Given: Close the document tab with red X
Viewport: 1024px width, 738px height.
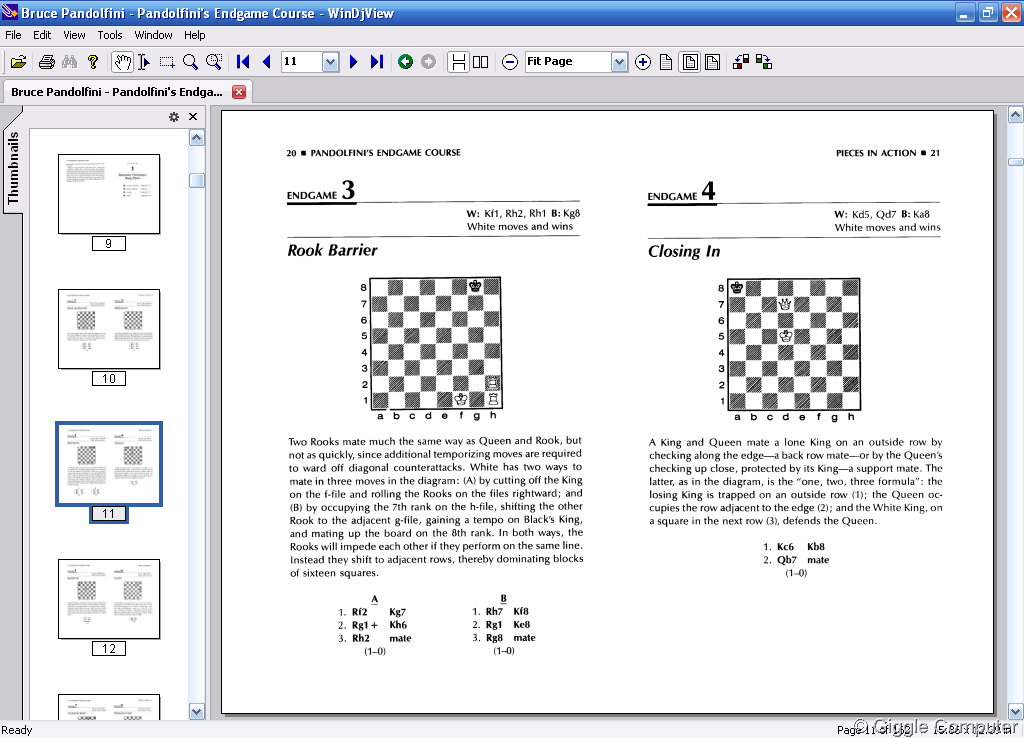Looking at the screenshot, I should pyautogui.click(x=239, y=92).
